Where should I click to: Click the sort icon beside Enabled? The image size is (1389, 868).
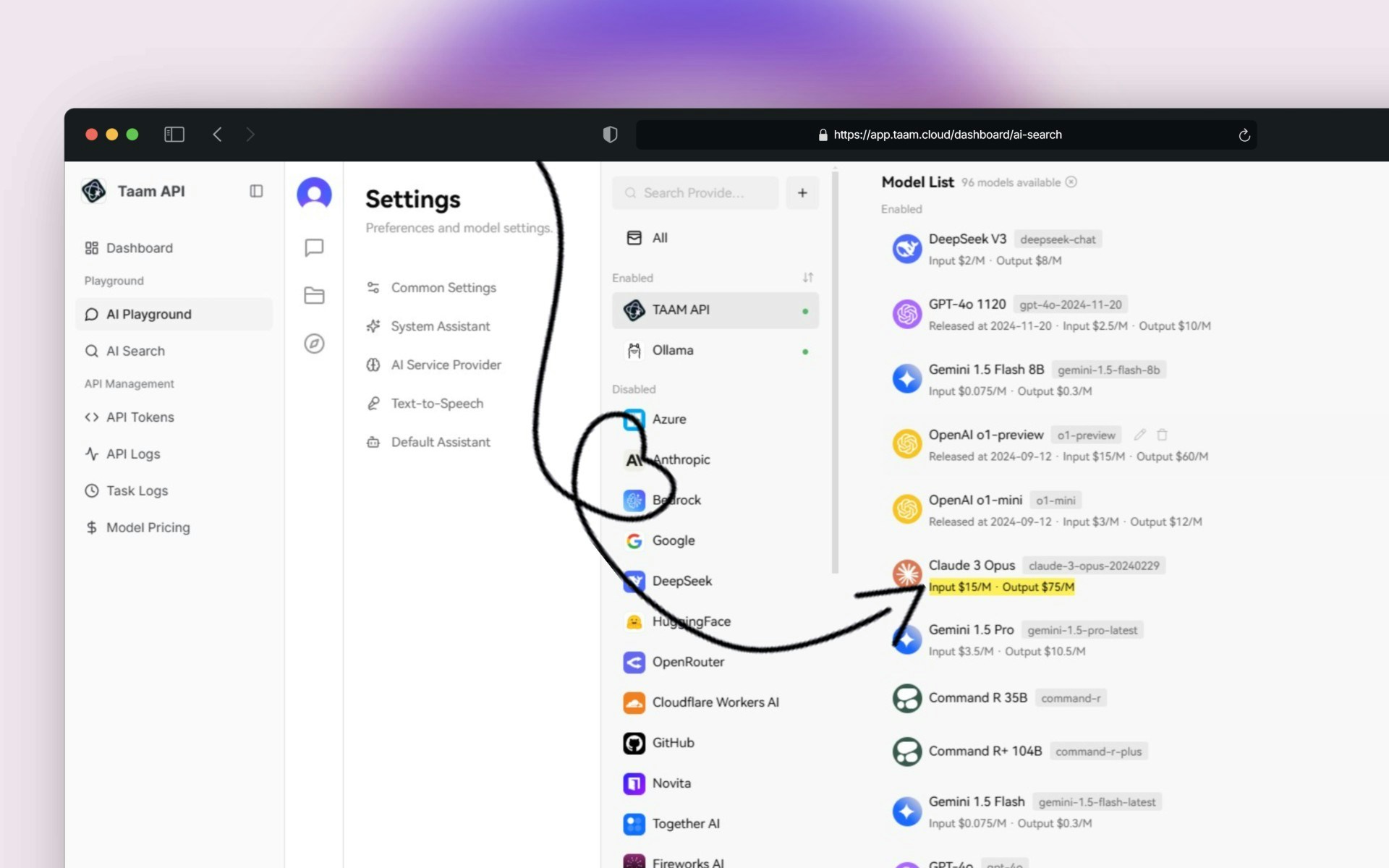[x=807, y=278]
